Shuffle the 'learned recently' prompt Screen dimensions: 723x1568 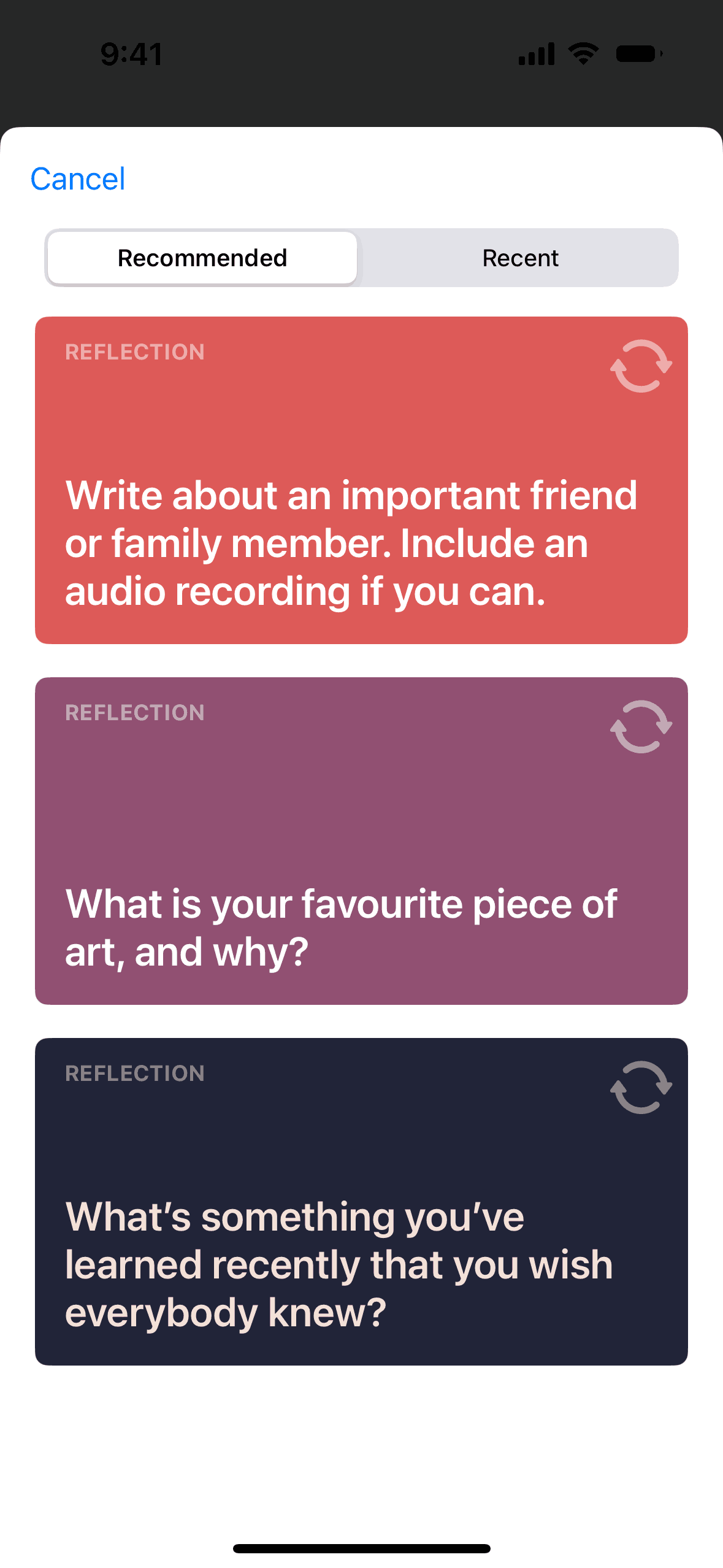pos(641,1088)
